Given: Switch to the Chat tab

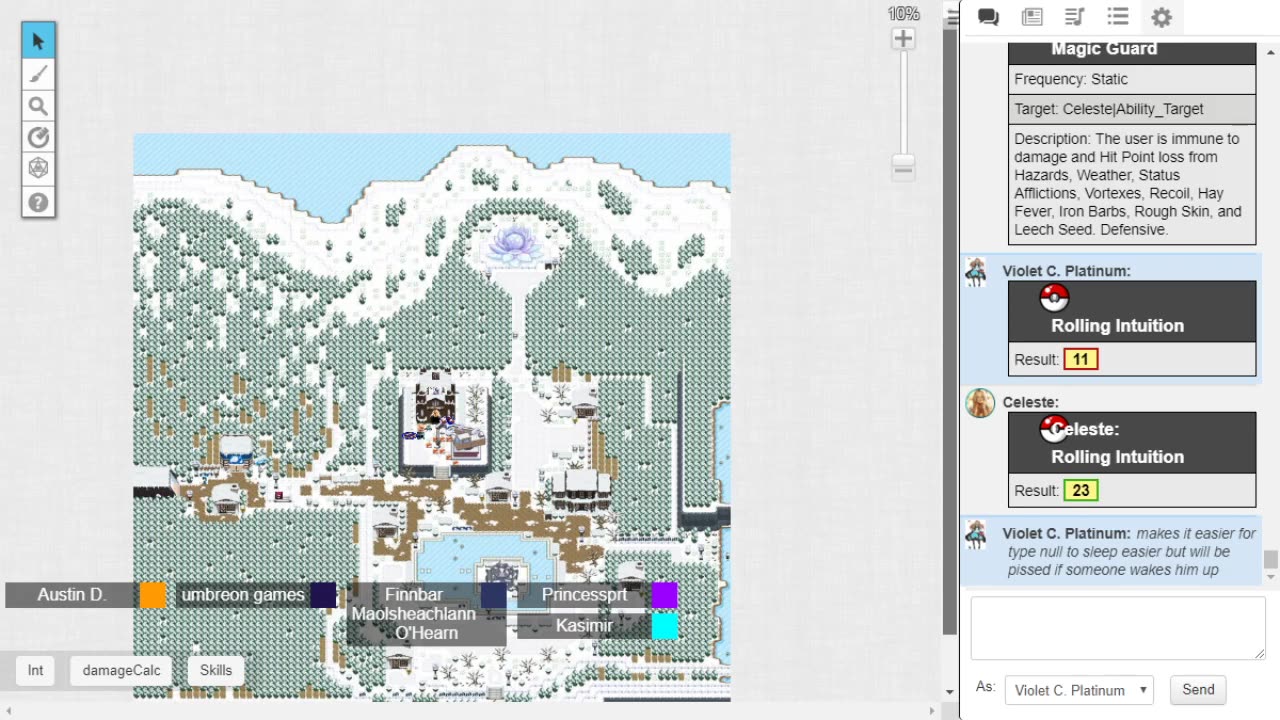Looking at the screenshot, I should (988, 17).
